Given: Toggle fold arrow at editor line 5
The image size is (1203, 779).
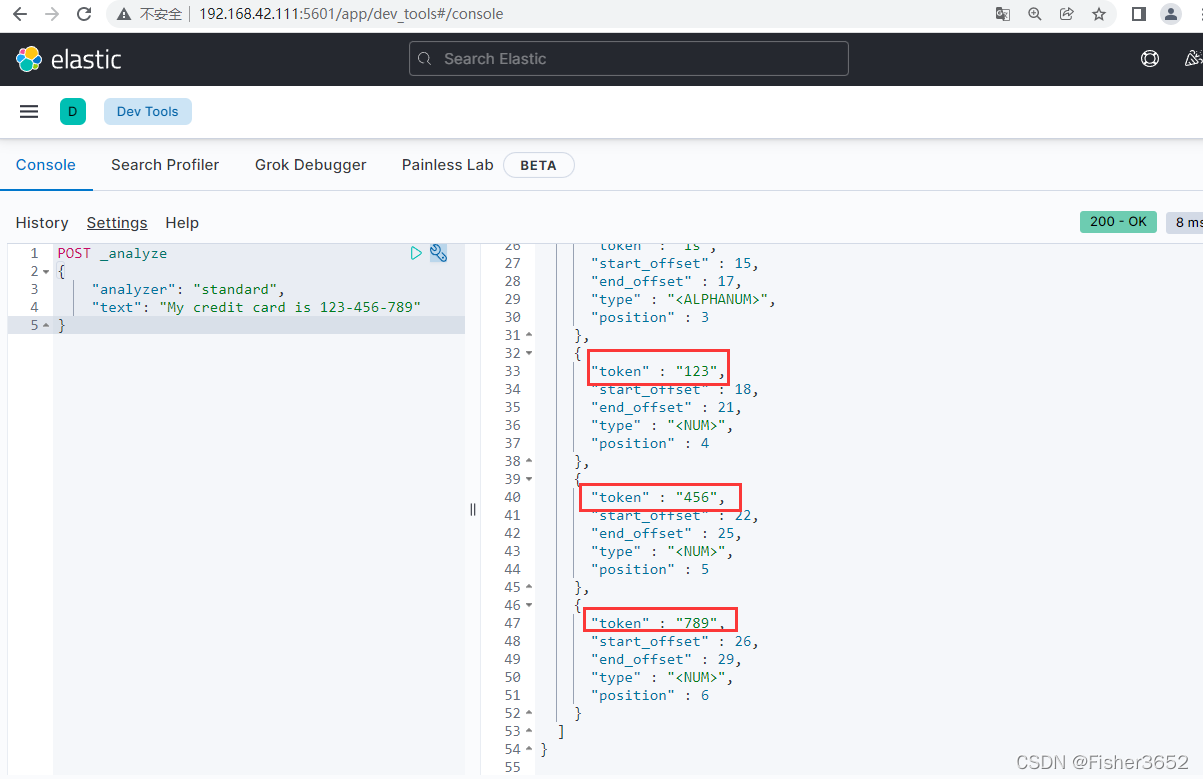Looking at the screenshot, I should point(46,326).
